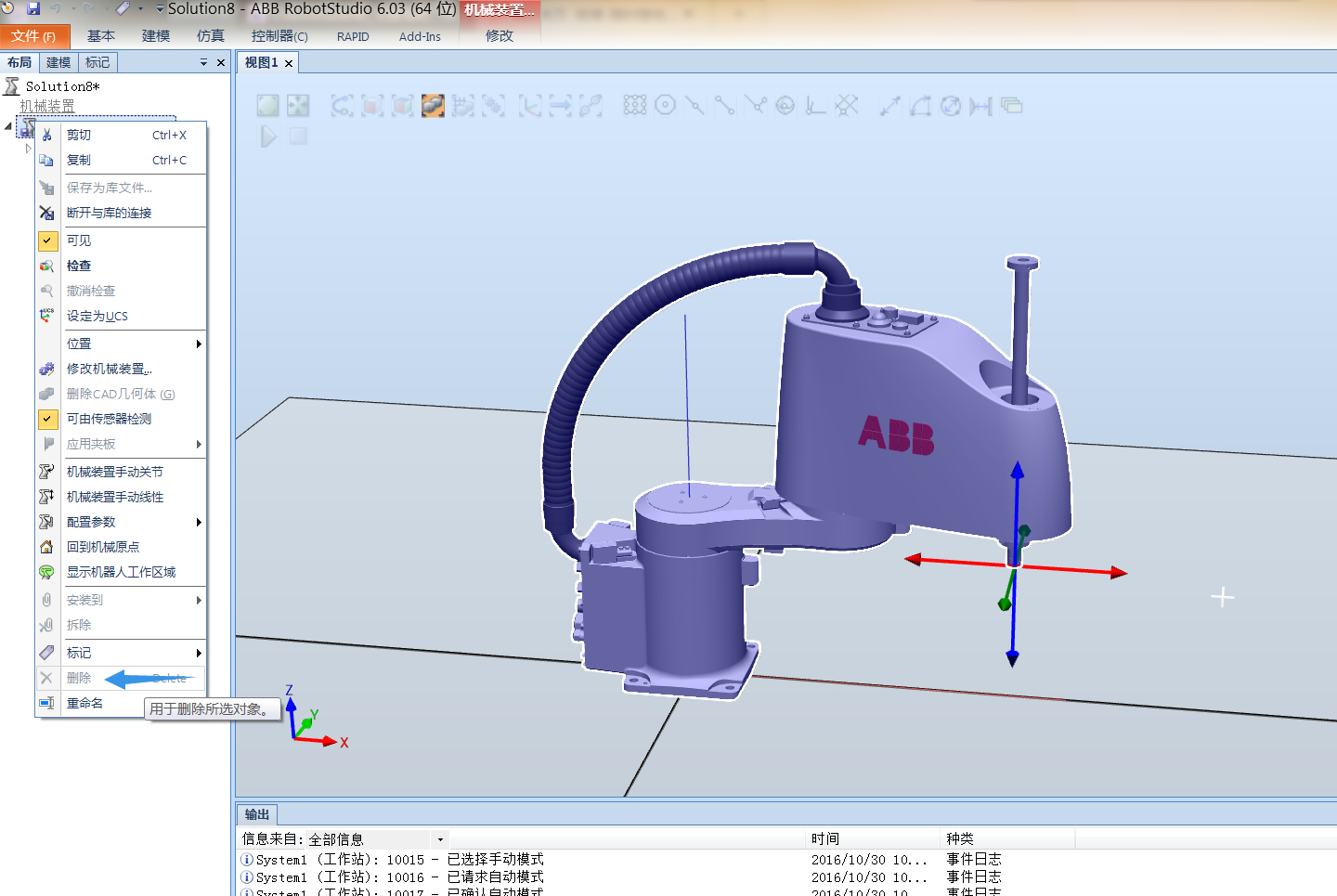Viewport: 1337px width, 896px height.
Task: Click the highlighted part selection icon in viewport toolbar
Action: pyautogui.click(x=433, y=106)
